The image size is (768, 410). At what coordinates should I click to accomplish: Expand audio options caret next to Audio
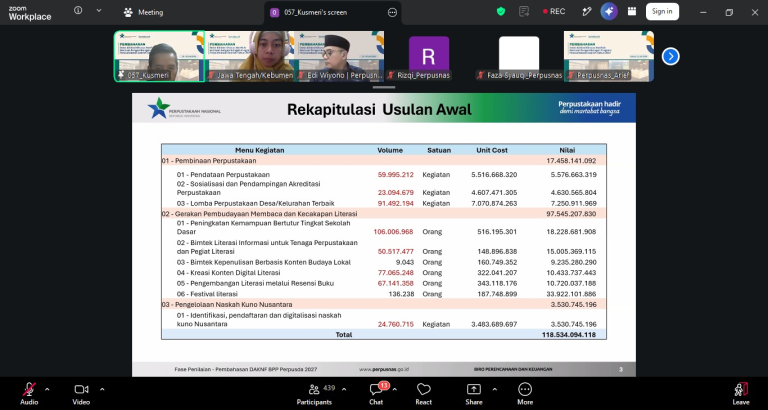(x=47, y=389)
